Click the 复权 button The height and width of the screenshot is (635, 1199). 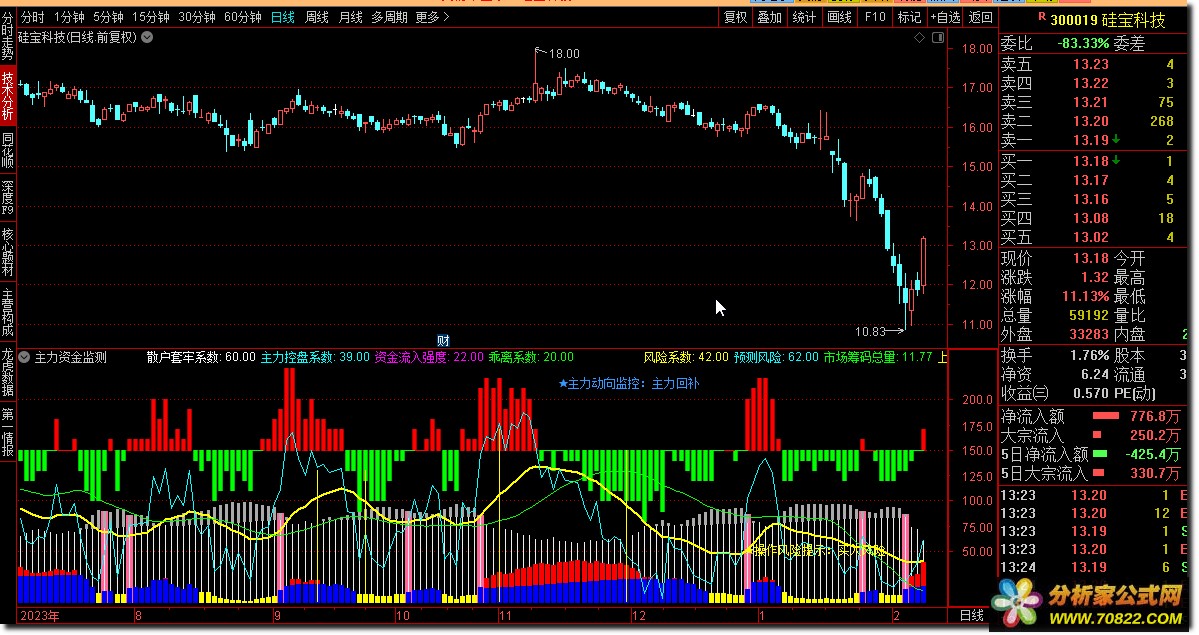coord(735,17)
